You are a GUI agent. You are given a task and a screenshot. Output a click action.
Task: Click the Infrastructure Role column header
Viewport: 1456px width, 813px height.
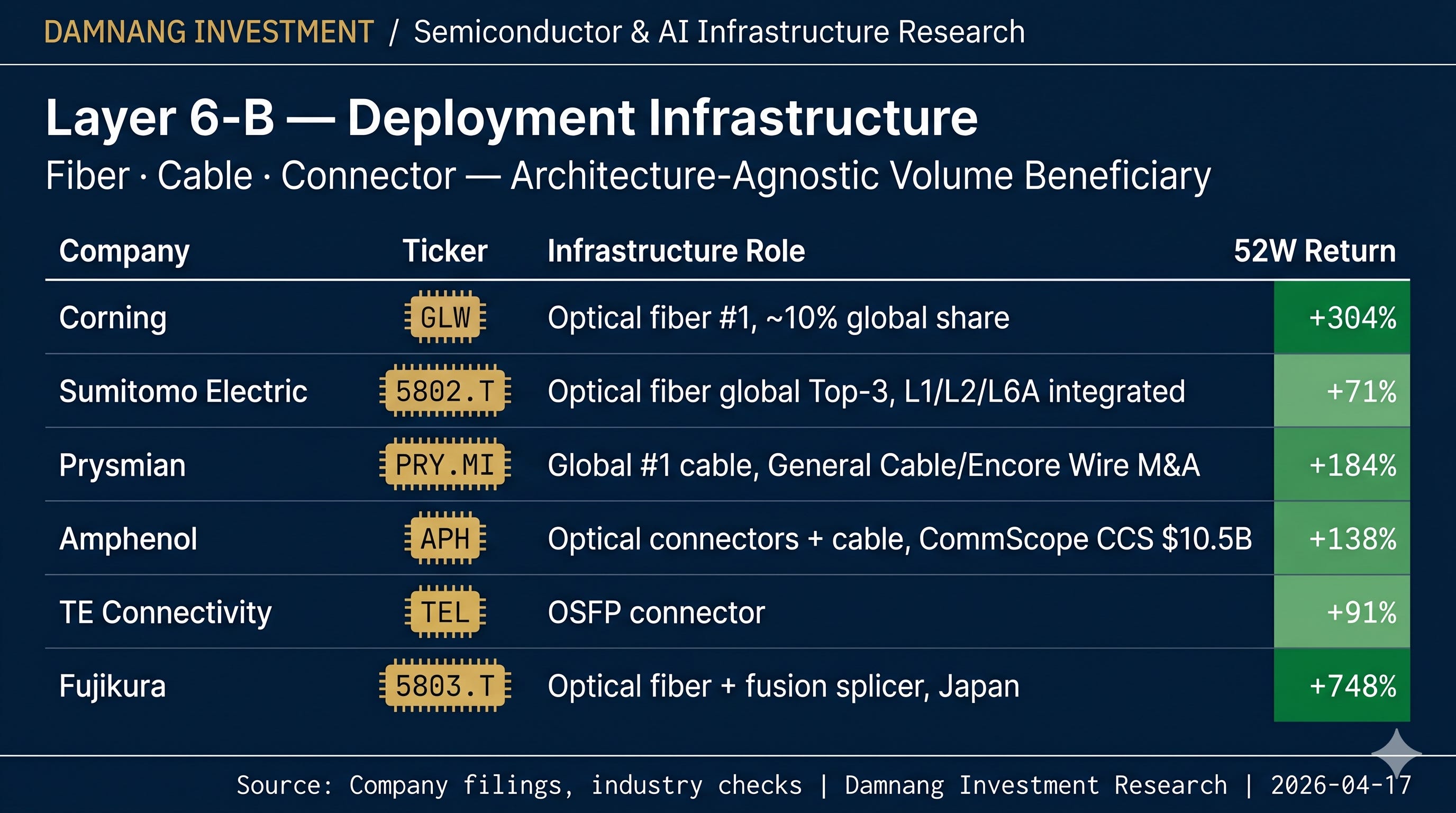click(x=676, y=250)
